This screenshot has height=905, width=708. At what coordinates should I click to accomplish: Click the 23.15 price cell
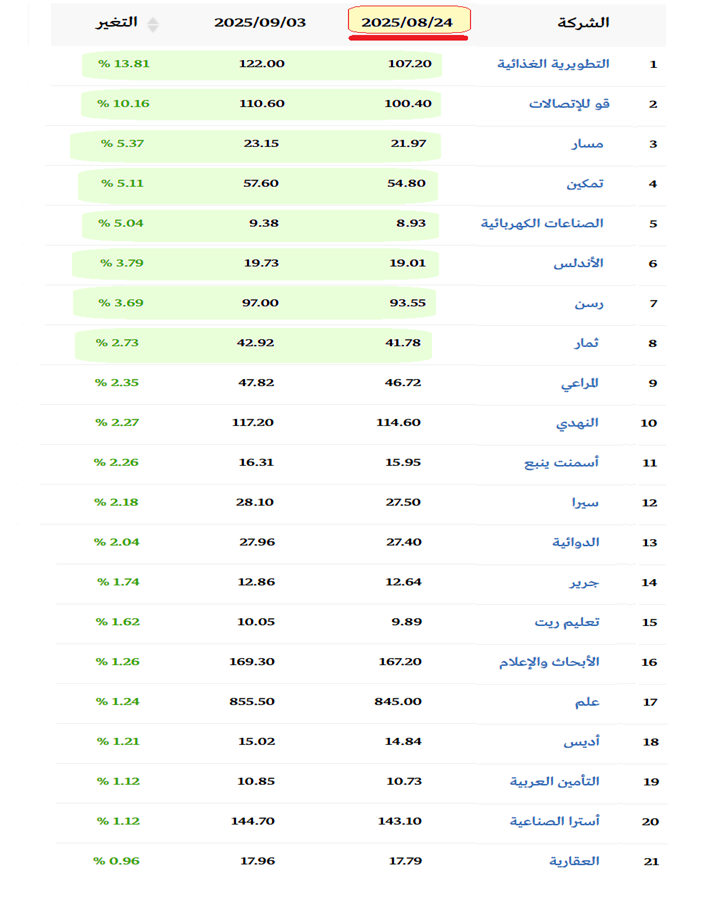pyautogui.click(x=261, y=143)
